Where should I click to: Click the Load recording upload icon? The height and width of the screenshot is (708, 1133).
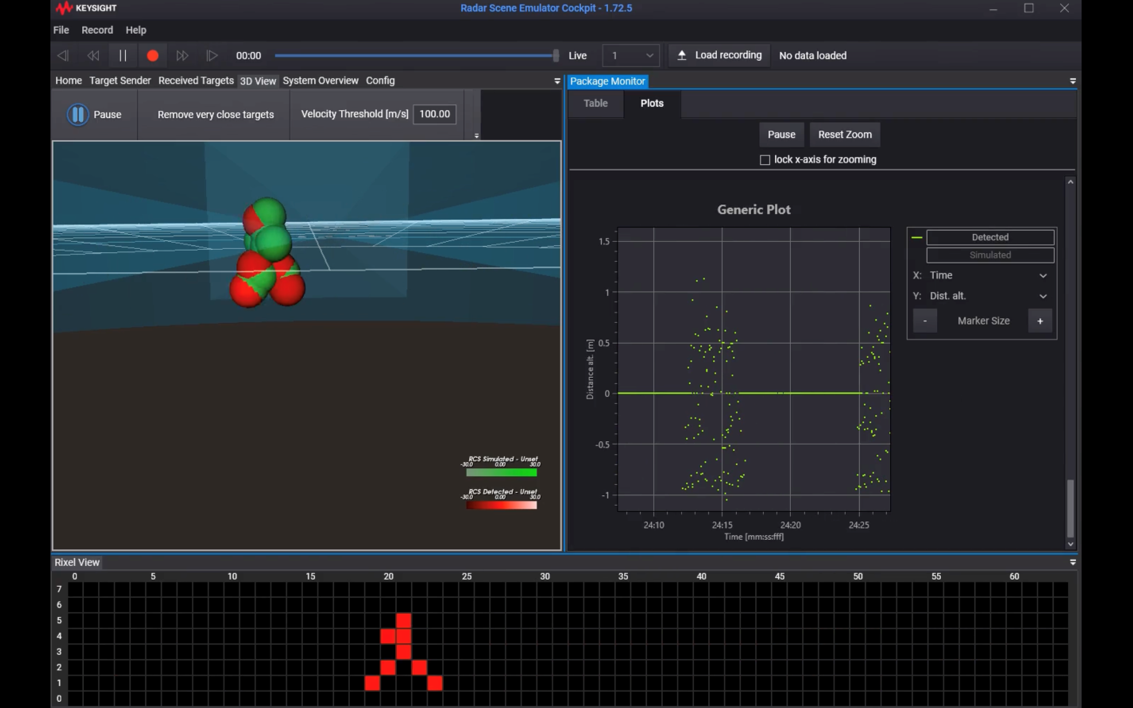click(682, 56)
